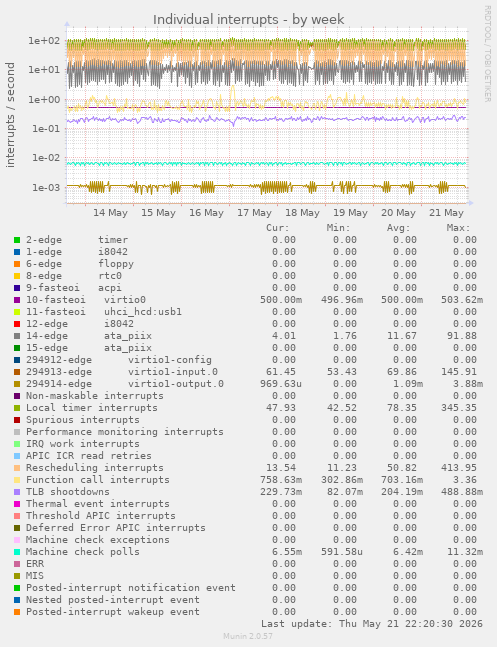Click the purple 10-fasteoi virtio0 legend swatch
This screenshot has width=497, height=647.
[17, 300]
